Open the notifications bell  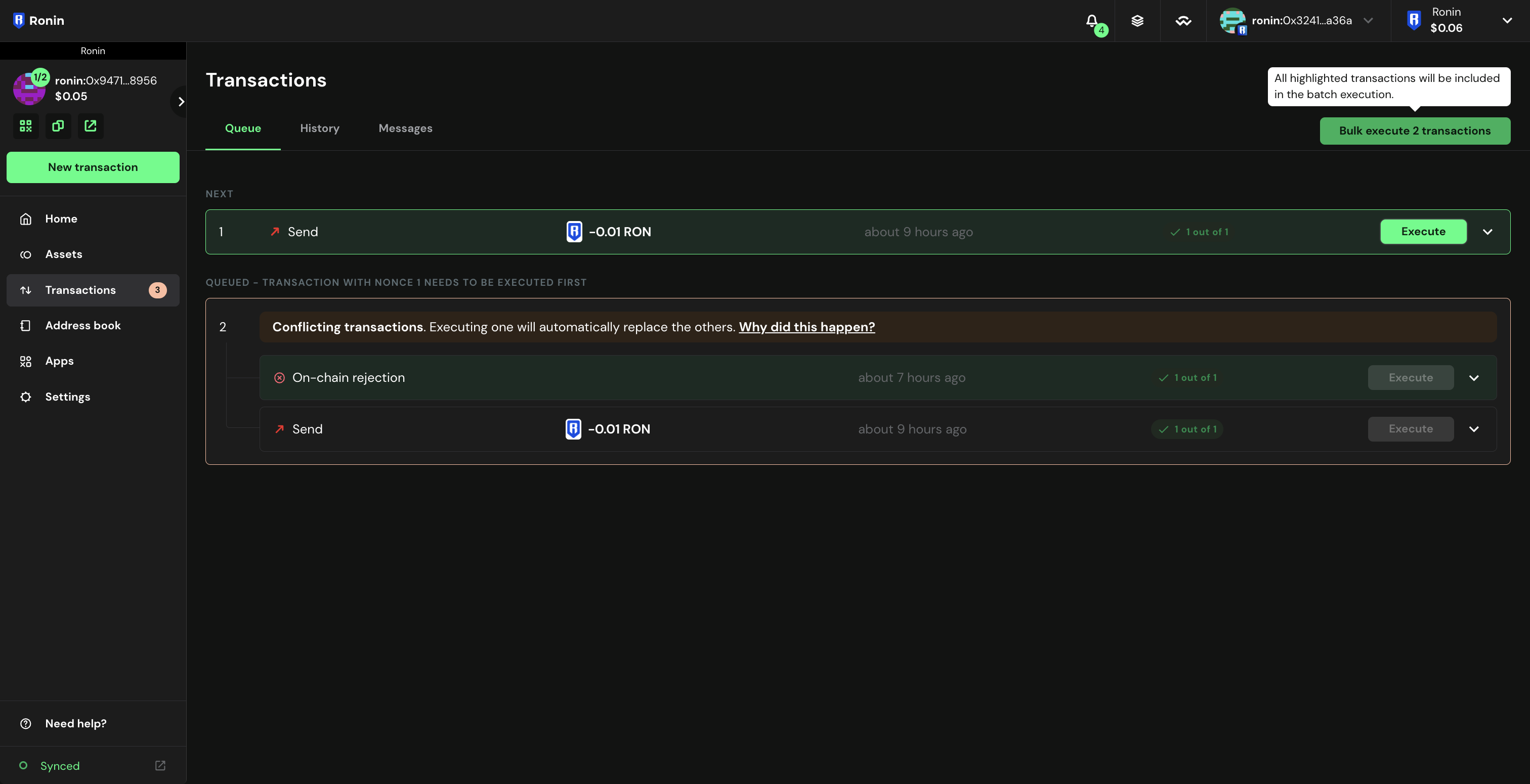[x=1092, y=21]
